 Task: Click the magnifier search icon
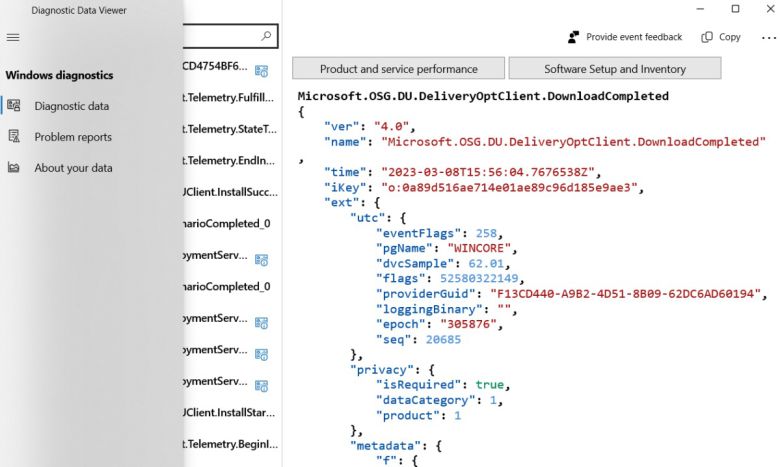(x=266, y=36)
